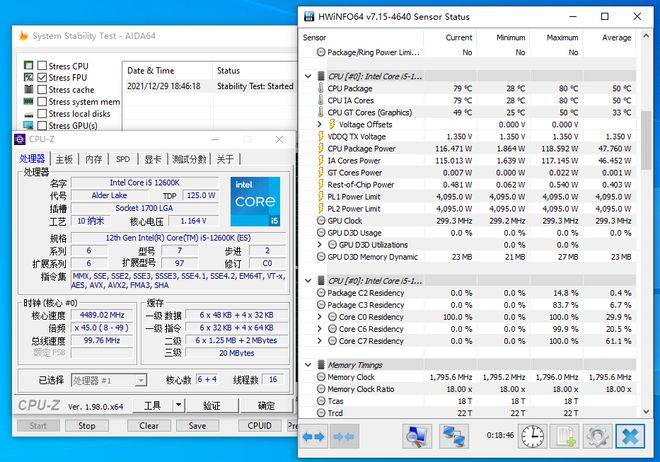Click Memory Timings section chip icon
The image size is (660, 462).
321,365
